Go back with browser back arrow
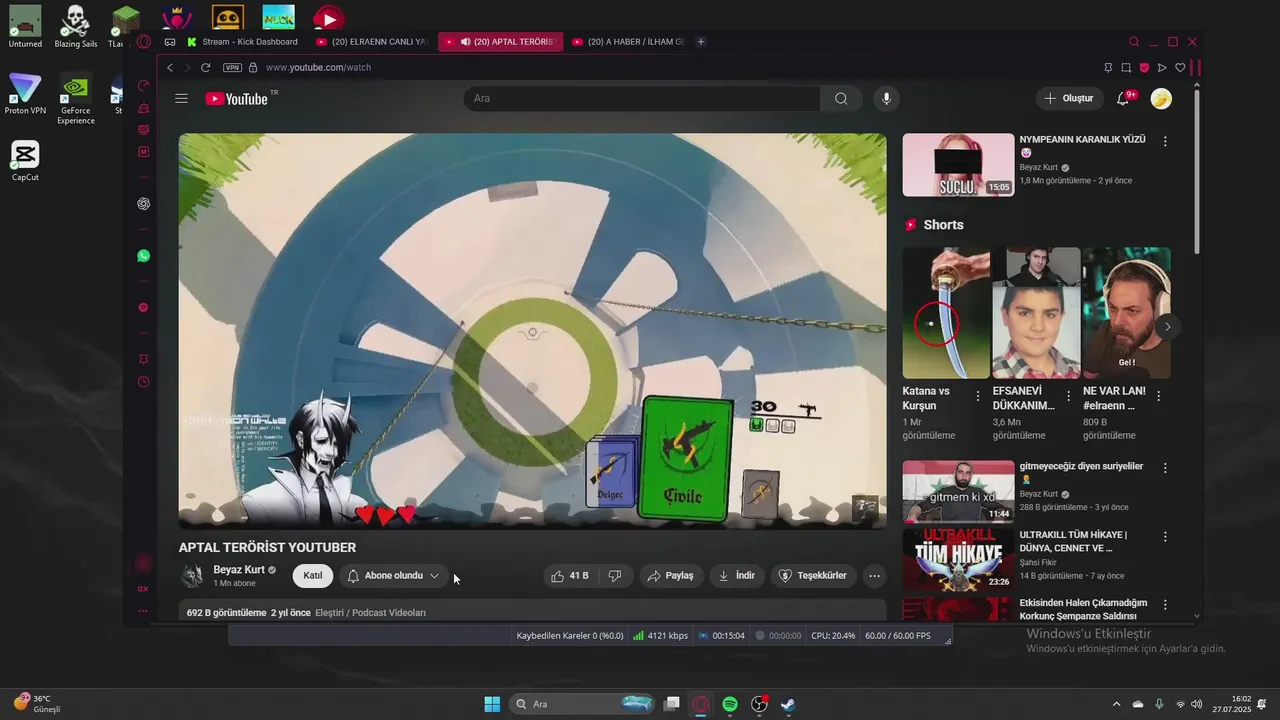Screen dimensions: 1280x720 [170, 67]
